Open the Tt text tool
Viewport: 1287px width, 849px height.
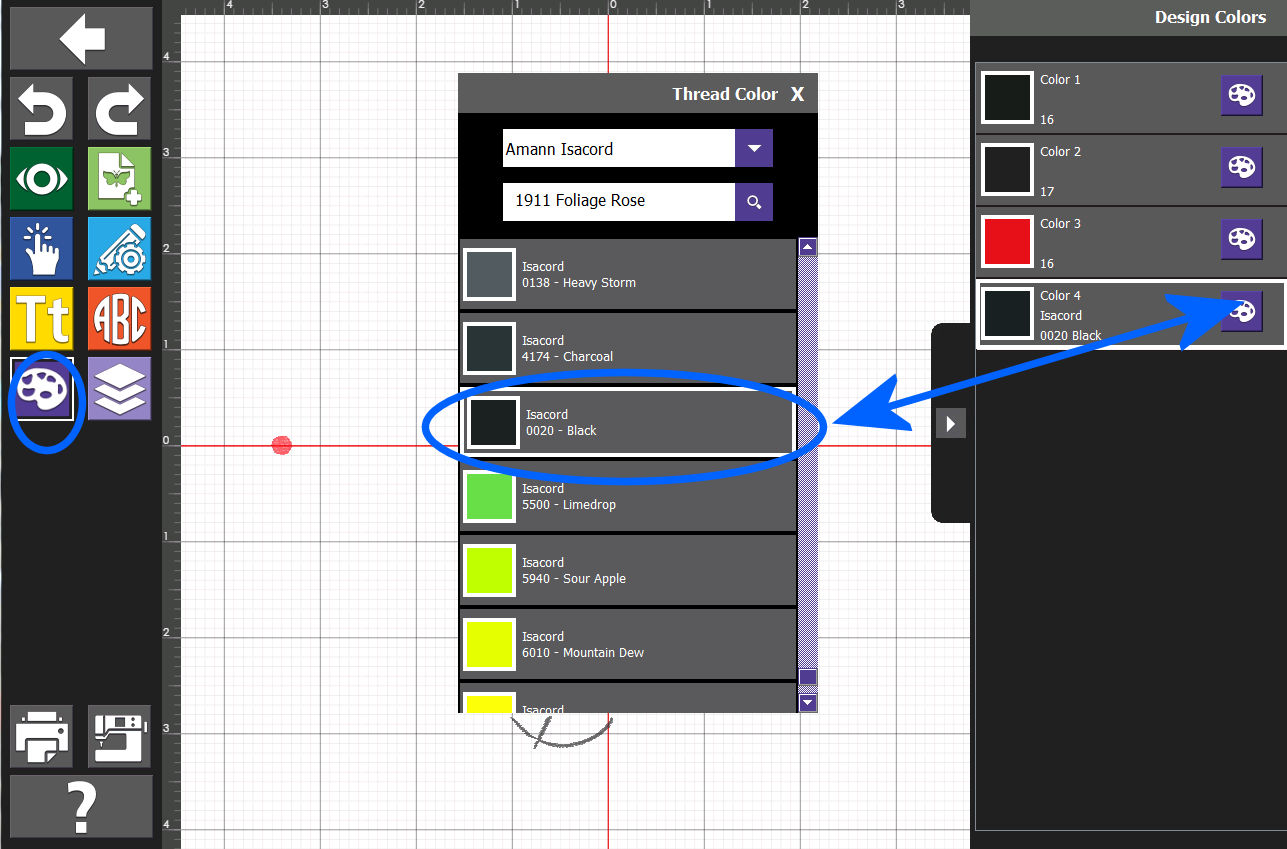[x=42, y=318]
